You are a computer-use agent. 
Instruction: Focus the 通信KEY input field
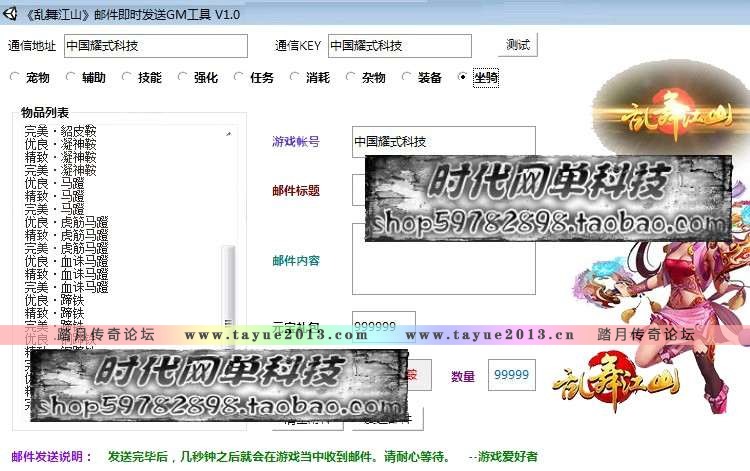[x=400, y=46]
